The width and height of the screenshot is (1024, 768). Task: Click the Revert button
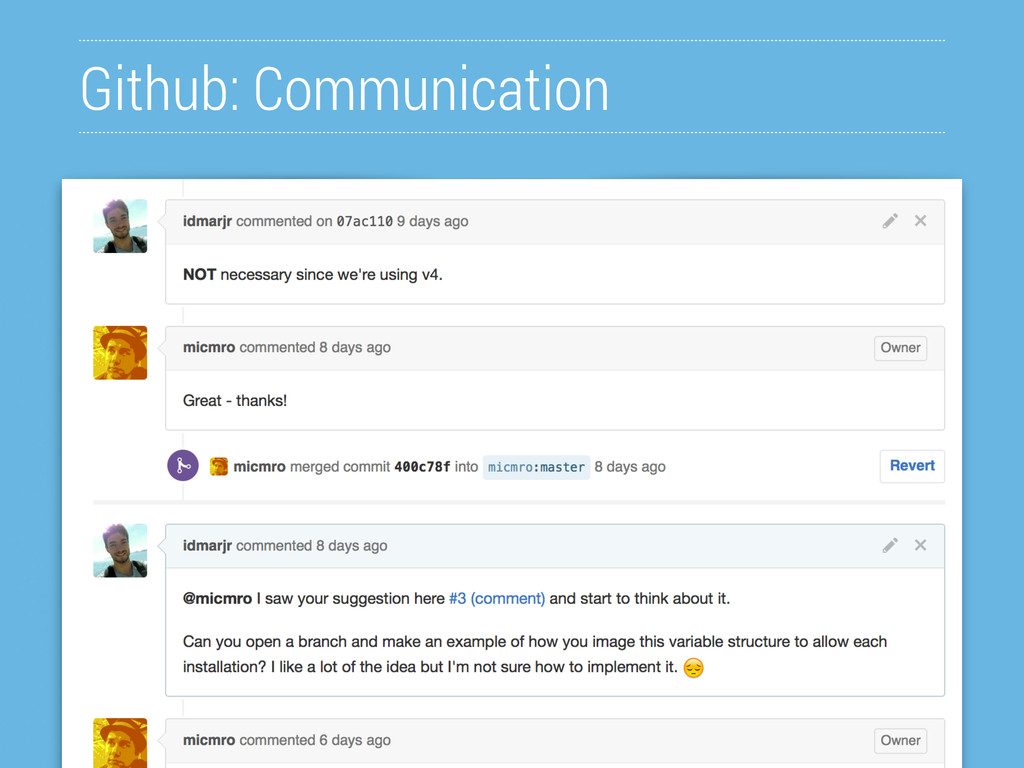coord(912,466)
